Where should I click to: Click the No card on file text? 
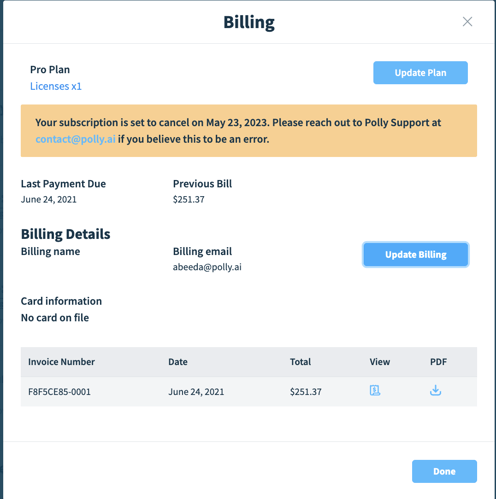[55, 318]
